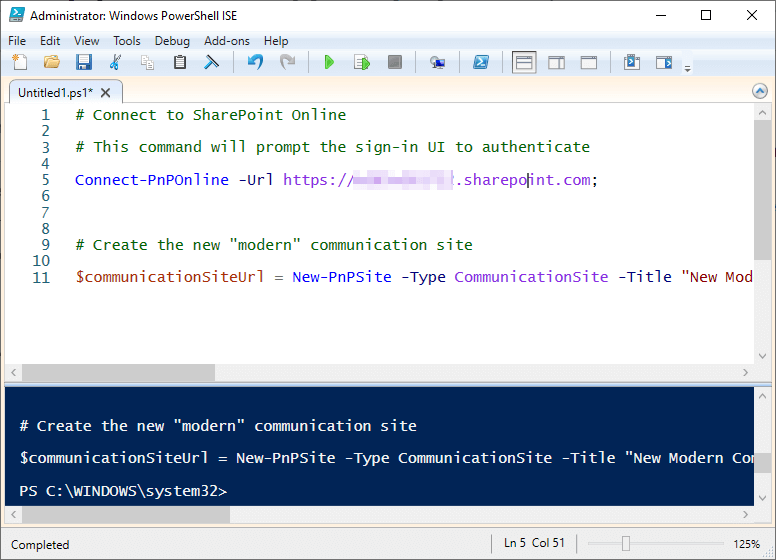Copy selection using the Copy icon
The height and width of the screenshot is (560, 776).
coord(147,62)
